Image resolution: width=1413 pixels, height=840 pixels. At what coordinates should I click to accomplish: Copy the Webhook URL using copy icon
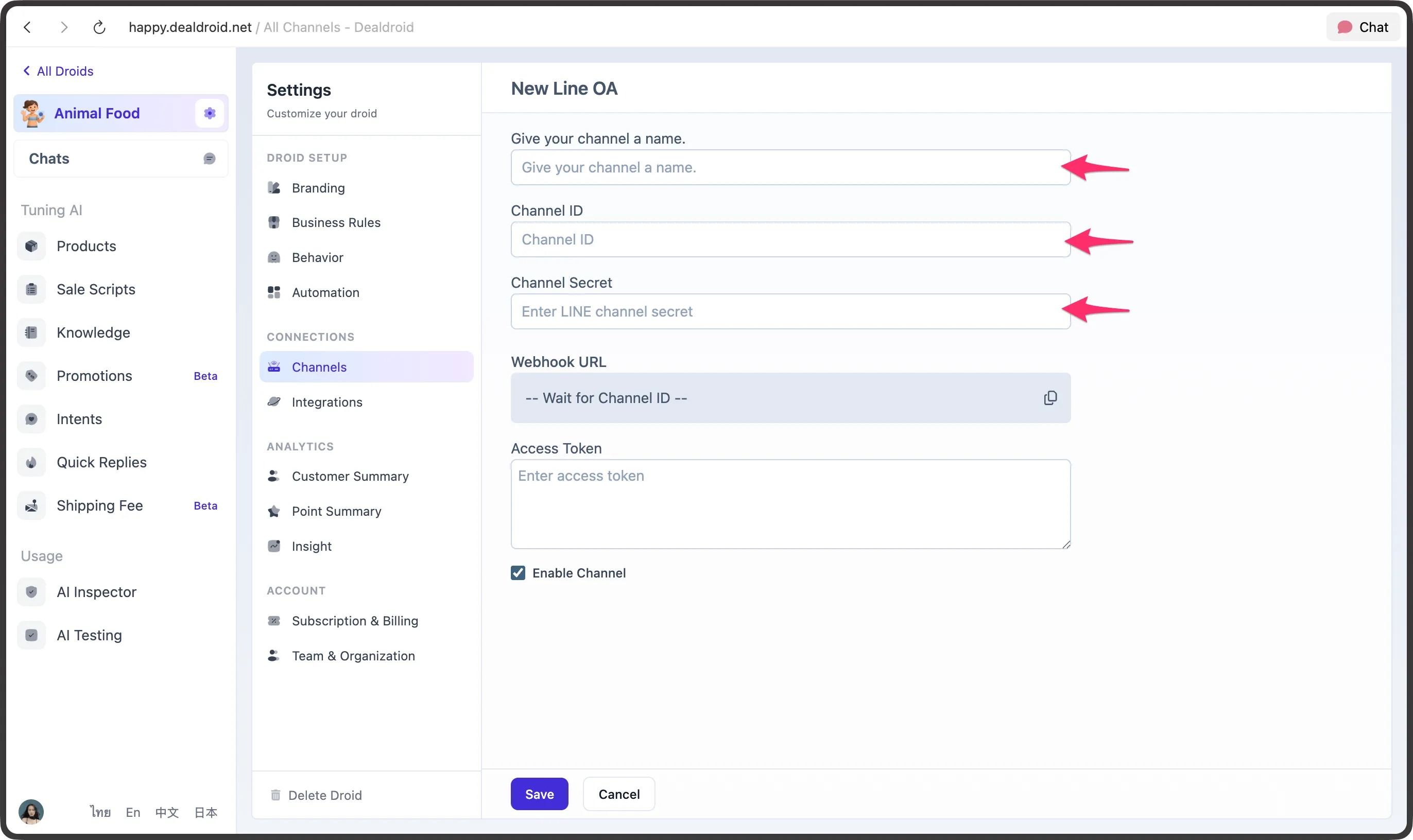[1050, 398]
